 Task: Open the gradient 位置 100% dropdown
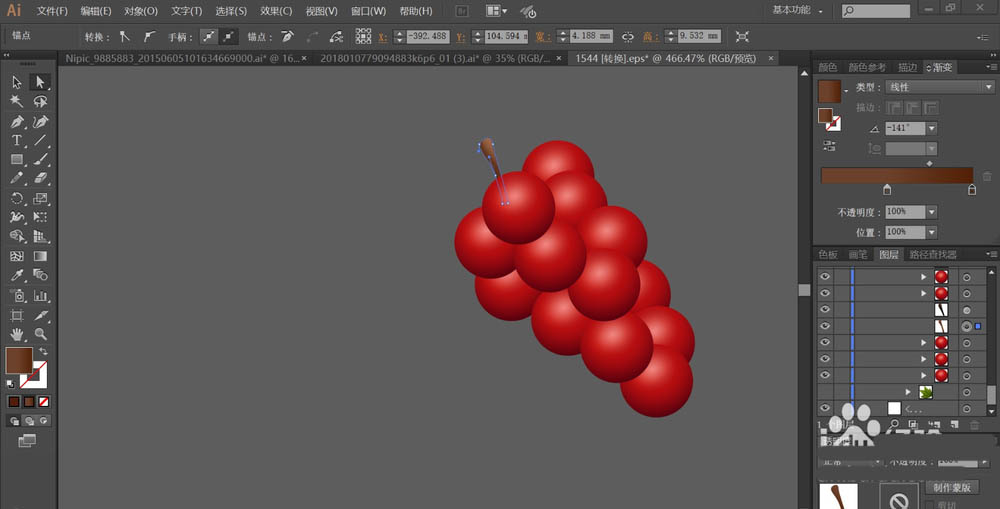pos(932,232)
